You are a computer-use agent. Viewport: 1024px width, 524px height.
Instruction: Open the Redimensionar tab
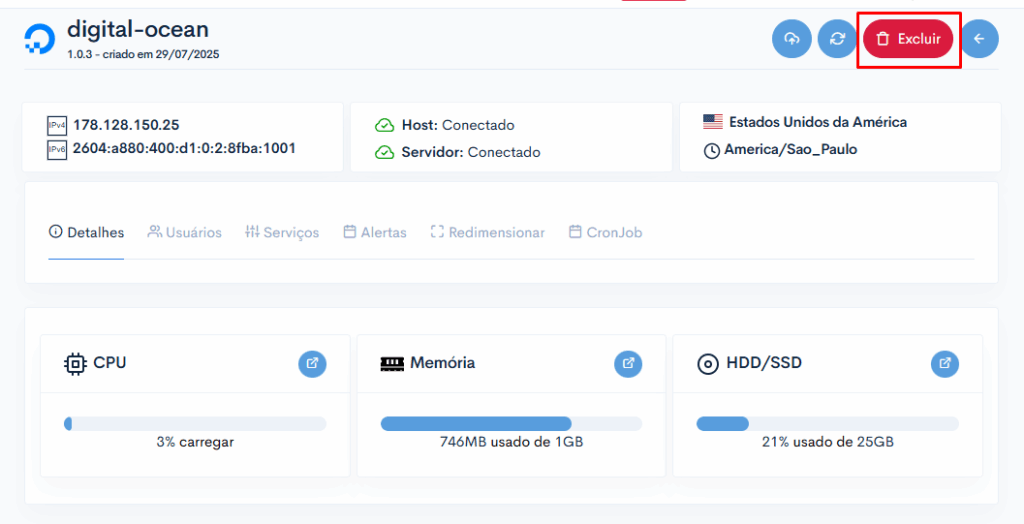point(488,232)
